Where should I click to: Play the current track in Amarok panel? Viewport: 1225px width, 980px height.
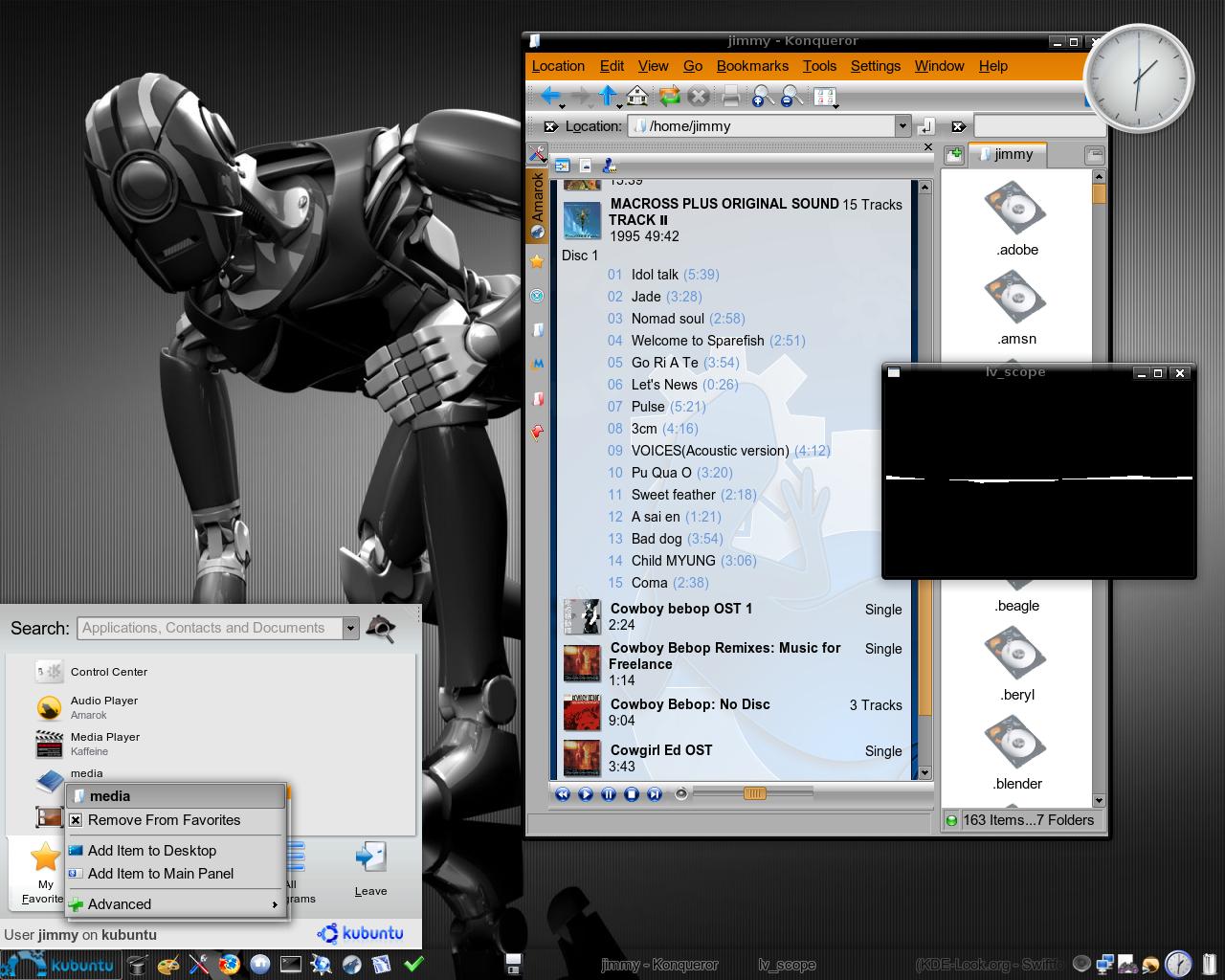586,793
